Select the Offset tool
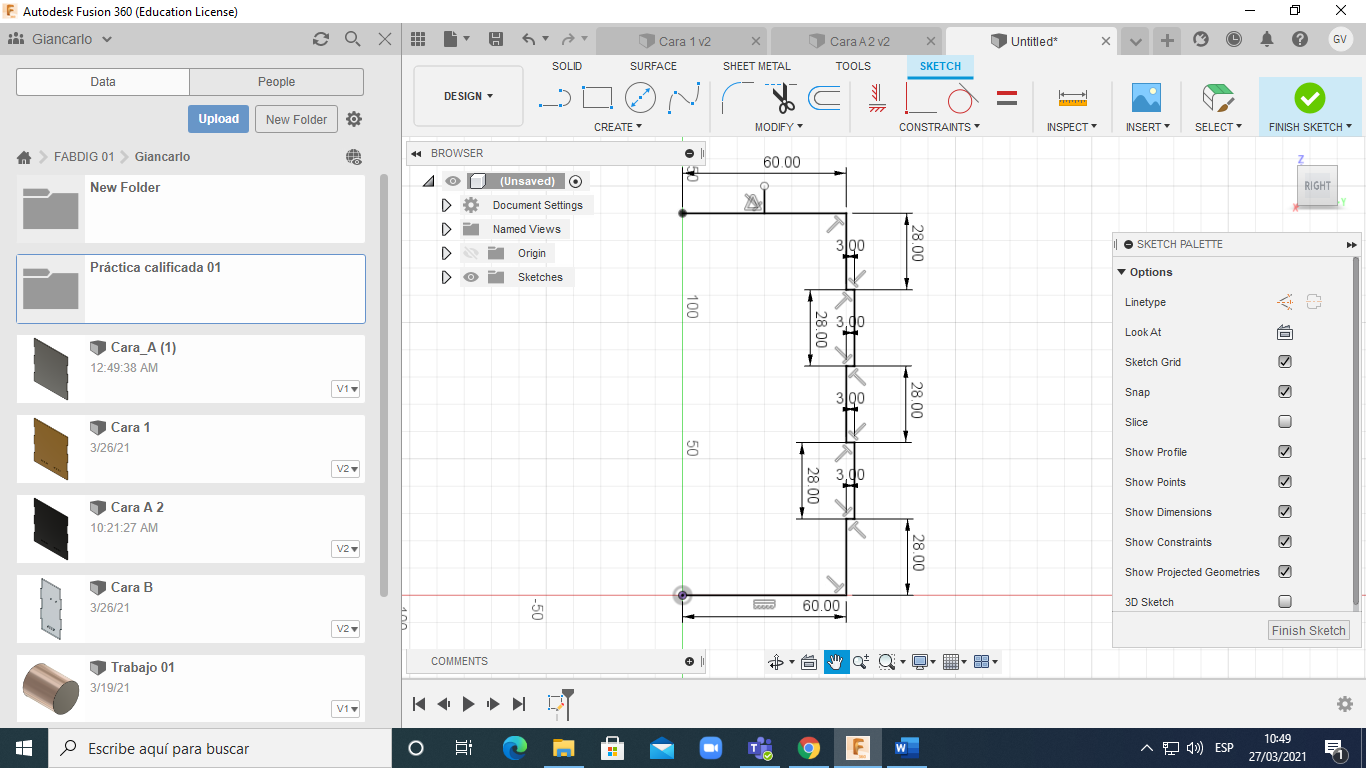This screenshot has height=768, width=1366. pos(824,98)
